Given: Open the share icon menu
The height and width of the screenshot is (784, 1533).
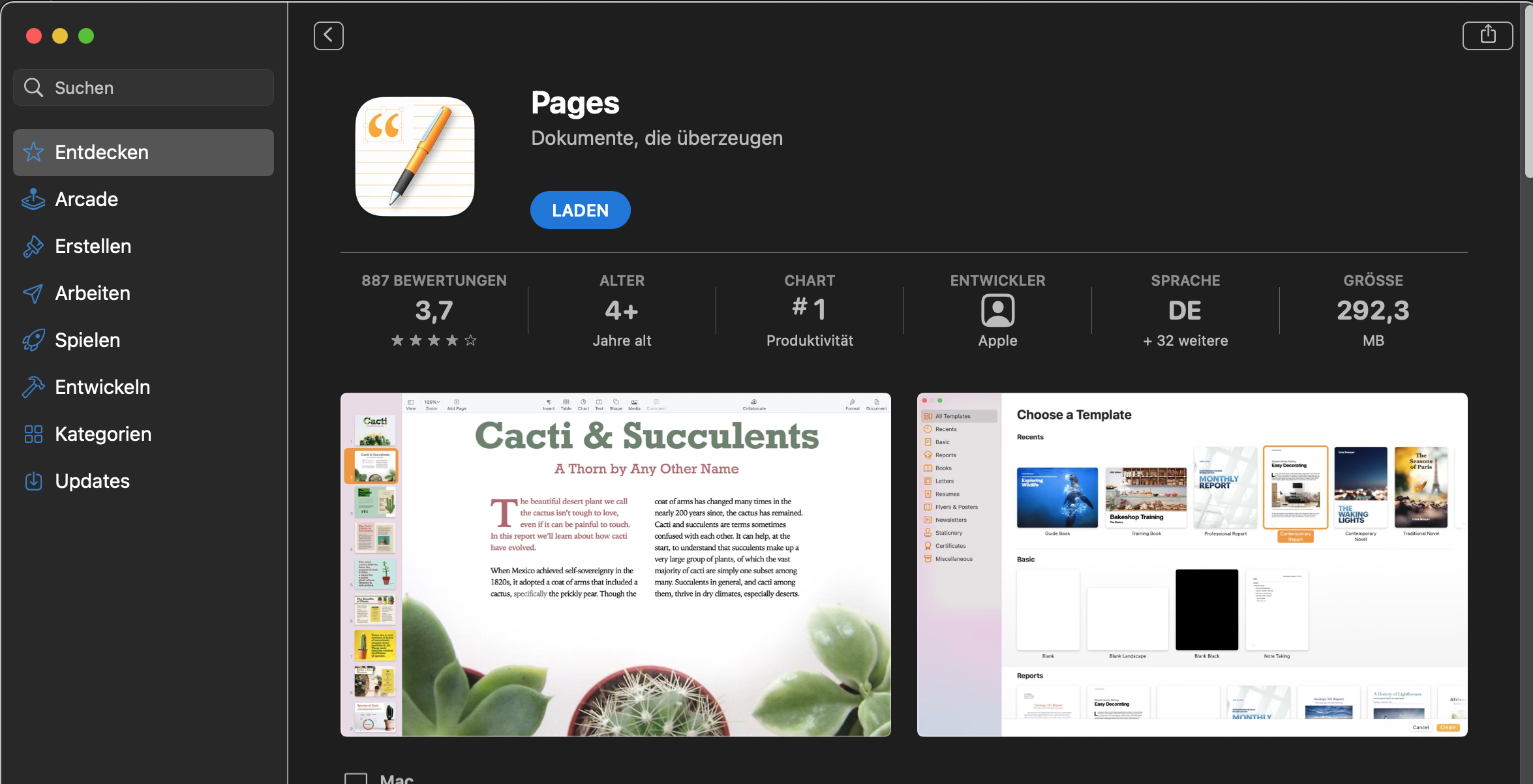Looking at the screenshot, I should point(1487,35).
